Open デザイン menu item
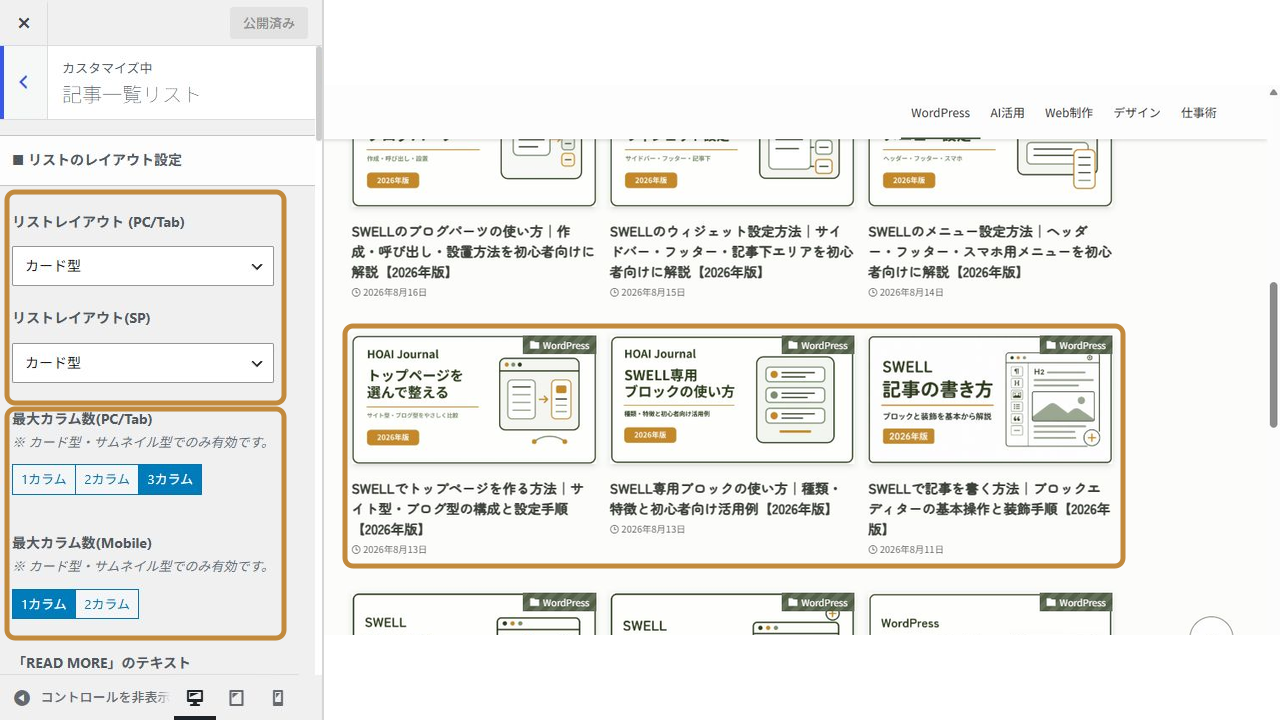 1137,113
